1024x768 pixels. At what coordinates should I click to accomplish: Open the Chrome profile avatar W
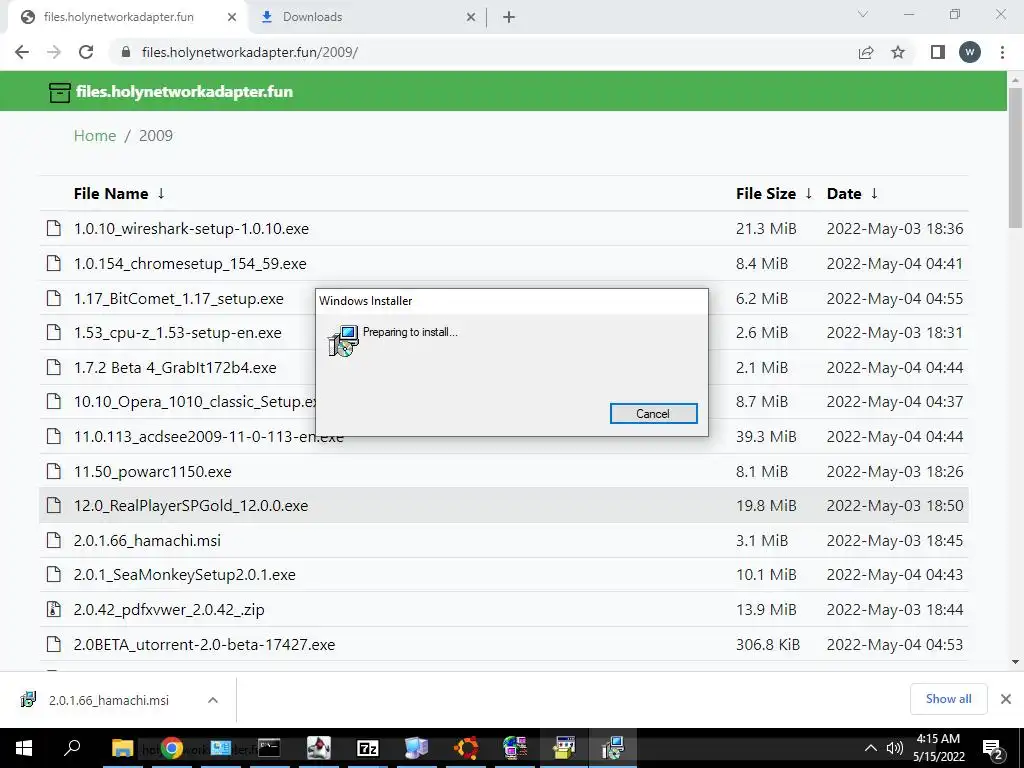(x=970, y=52)
